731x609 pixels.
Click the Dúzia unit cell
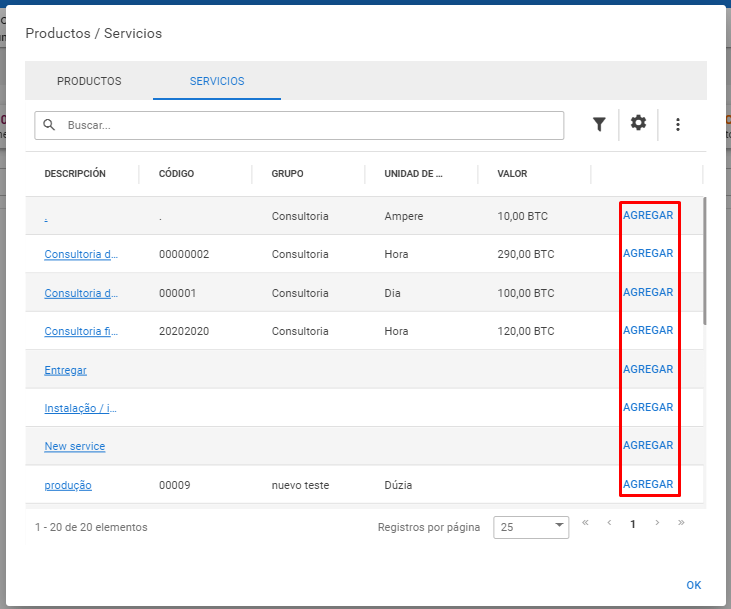[398, 485]
